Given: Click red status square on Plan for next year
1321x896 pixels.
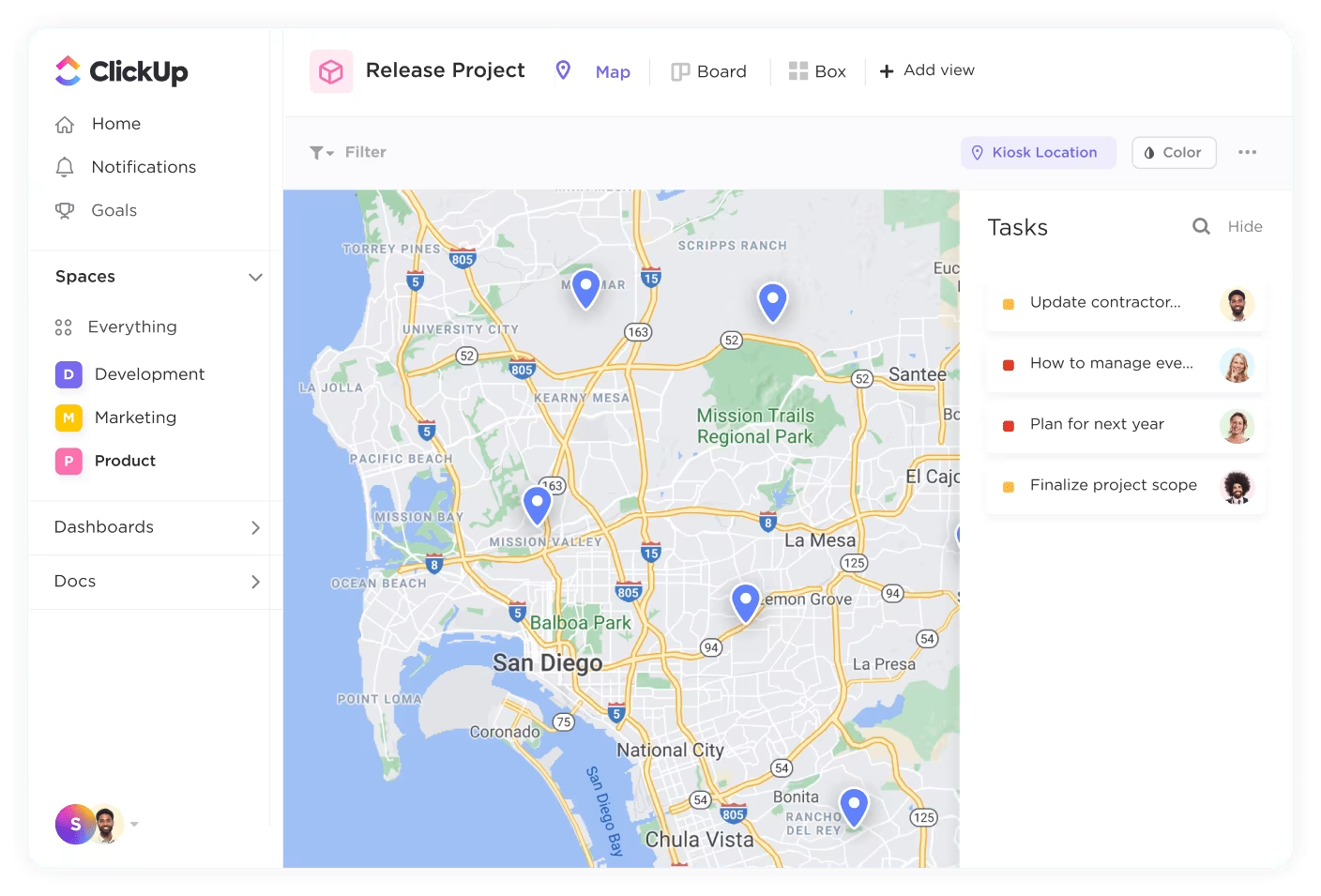Looking at the screenshot, I should pyautogui.click(x=1009, y=425).
